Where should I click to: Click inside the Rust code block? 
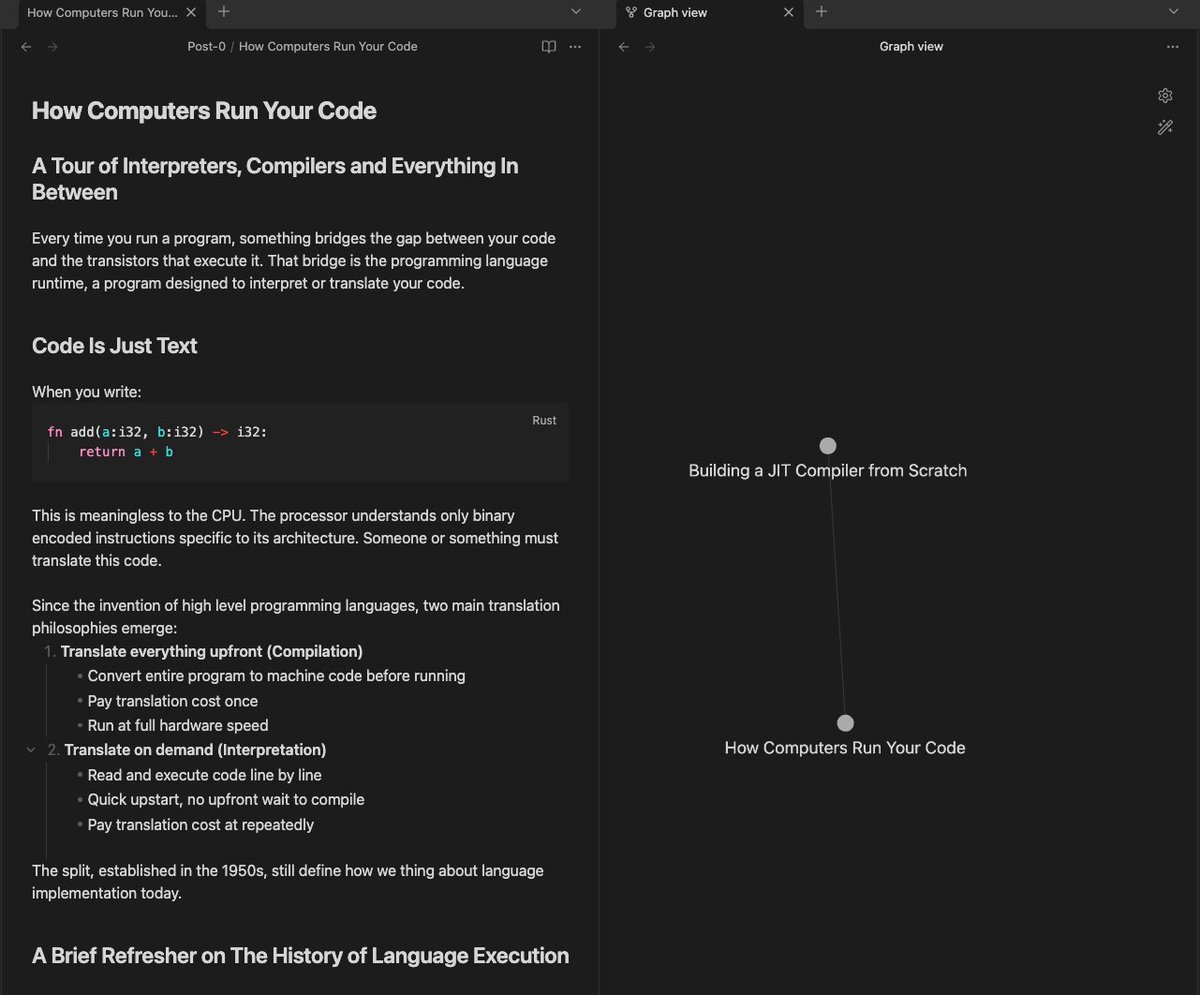pos(300,442)
